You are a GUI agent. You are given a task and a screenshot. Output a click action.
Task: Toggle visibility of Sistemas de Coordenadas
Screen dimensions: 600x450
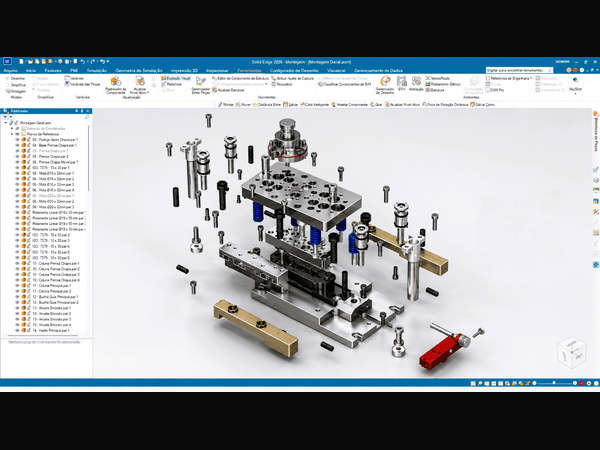18,129
